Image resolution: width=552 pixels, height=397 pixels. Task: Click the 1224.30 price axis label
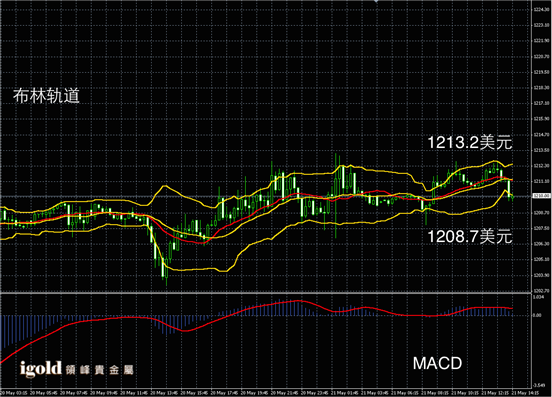coord(541,10)
